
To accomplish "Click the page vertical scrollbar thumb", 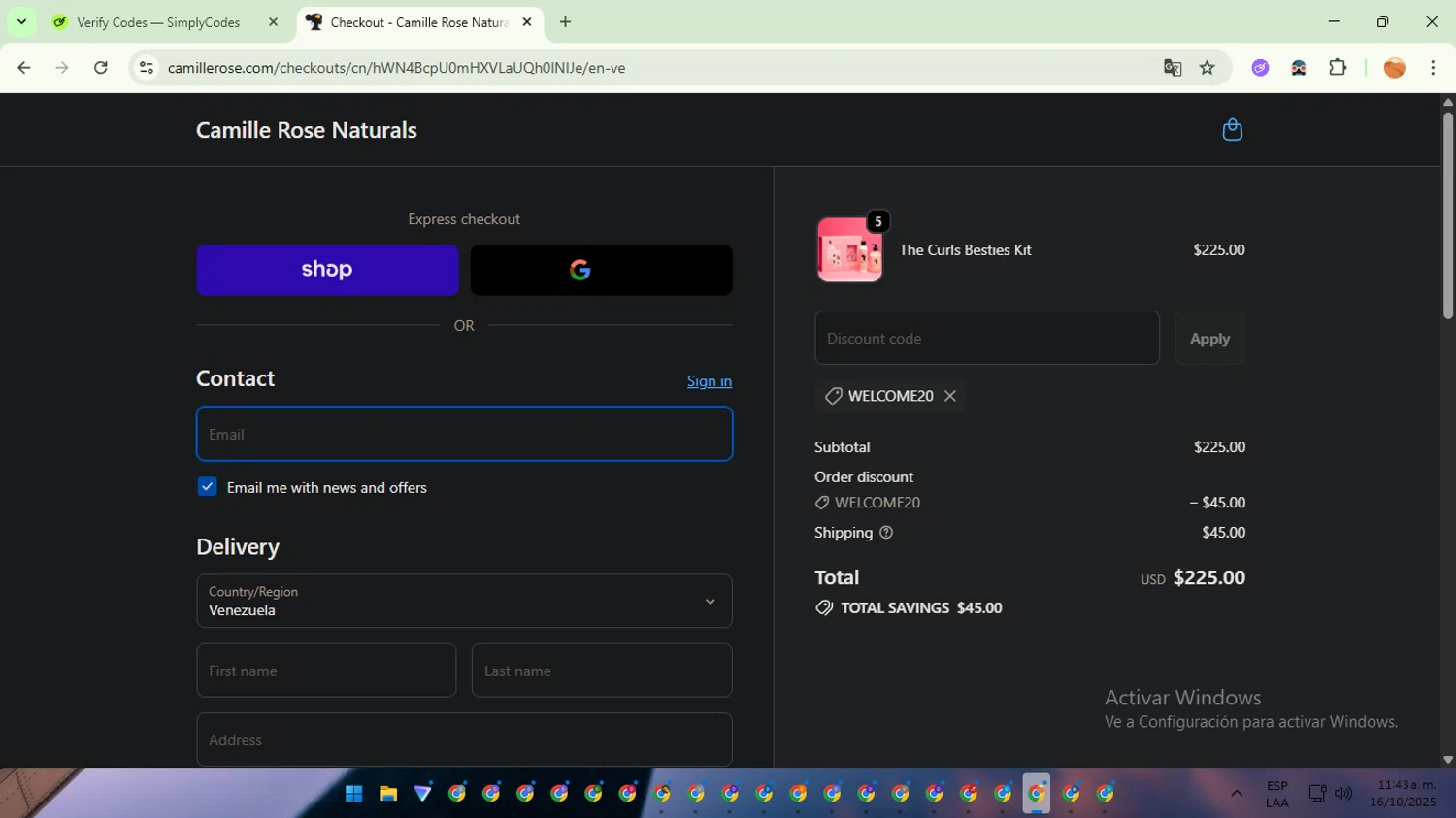I will point(1447,215).
